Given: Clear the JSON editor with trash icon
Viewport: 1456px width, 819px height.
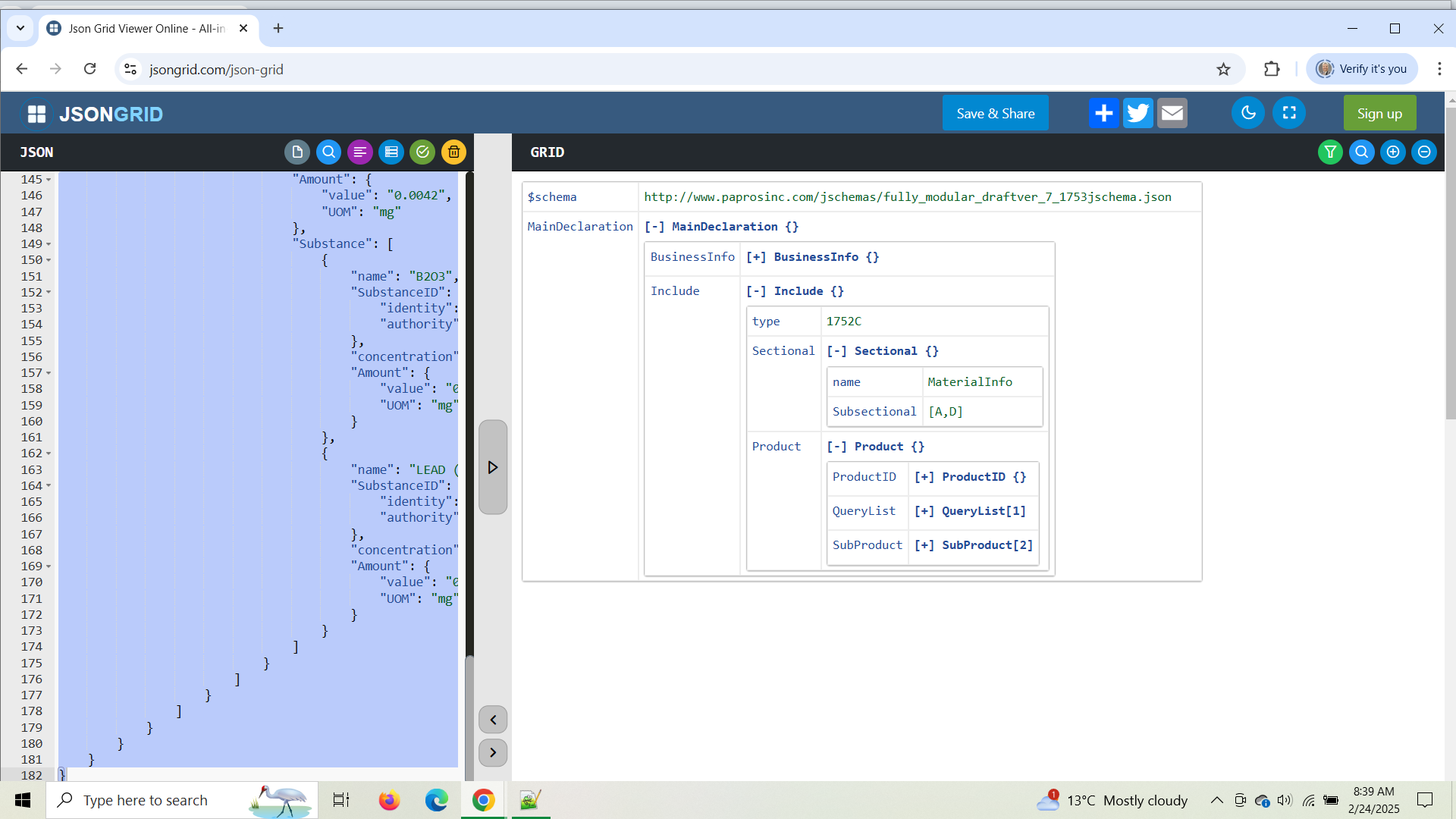Looking at the screenshot, I should [x=453, y=152].
